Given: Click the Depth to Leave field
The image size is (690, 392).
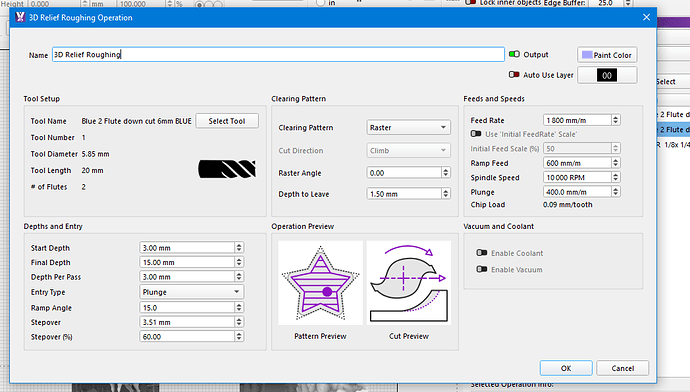Looking at the screenshot, I should click(404, 194).
